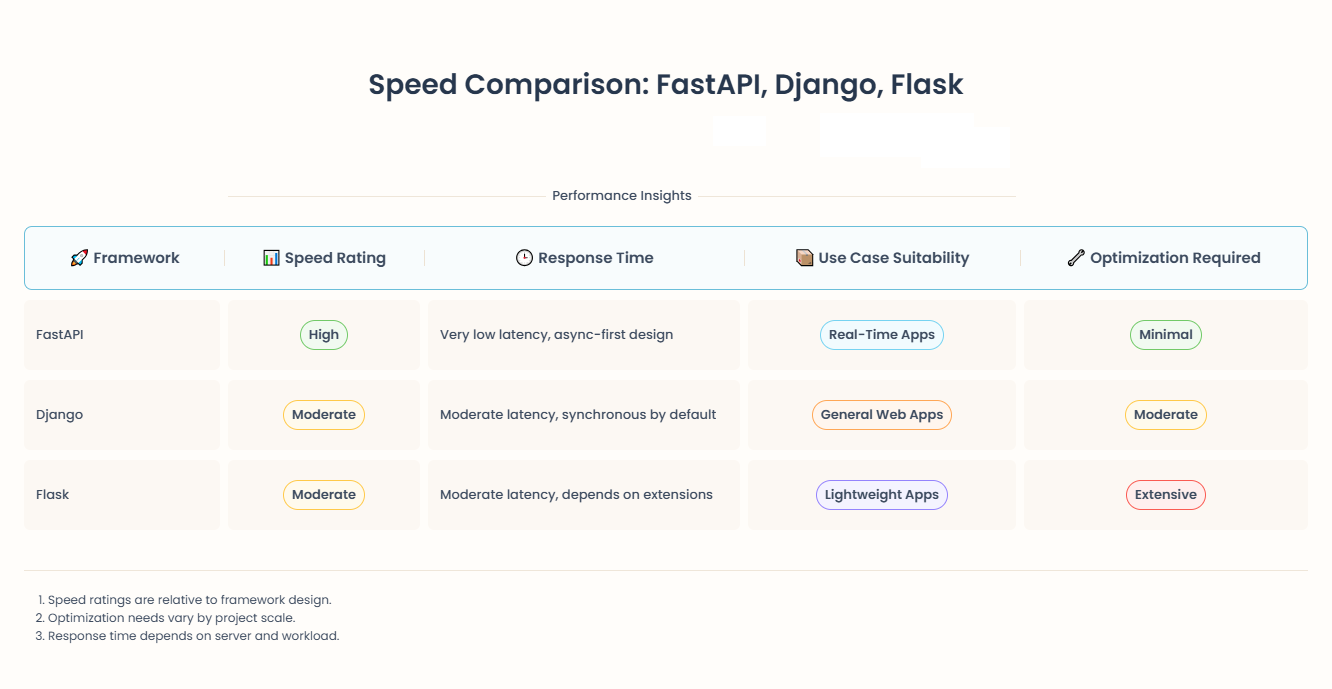Click the Response Time column header text

[x=595, y=258]
